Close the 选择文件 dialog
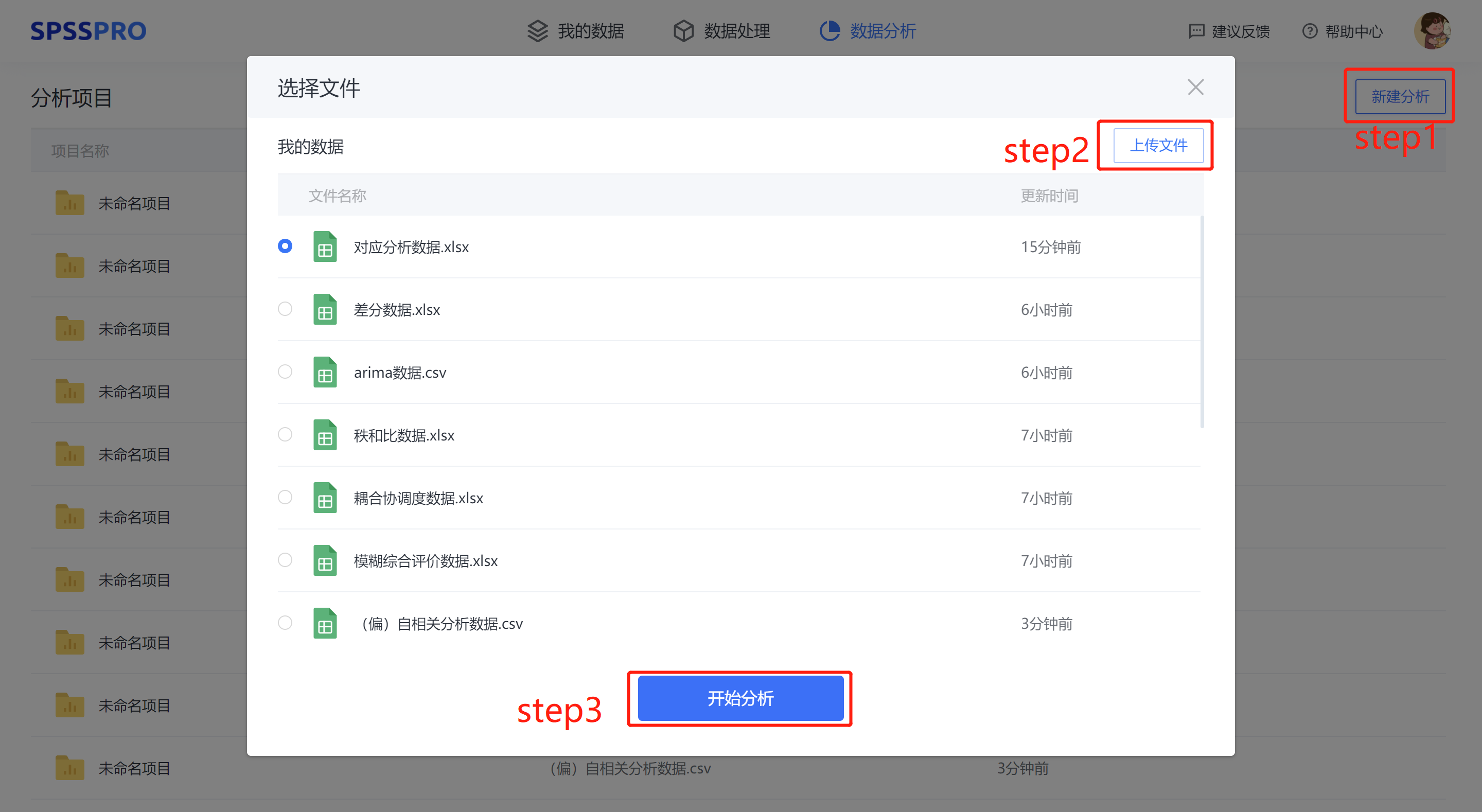1482x812 pixels. (1195, 87)
